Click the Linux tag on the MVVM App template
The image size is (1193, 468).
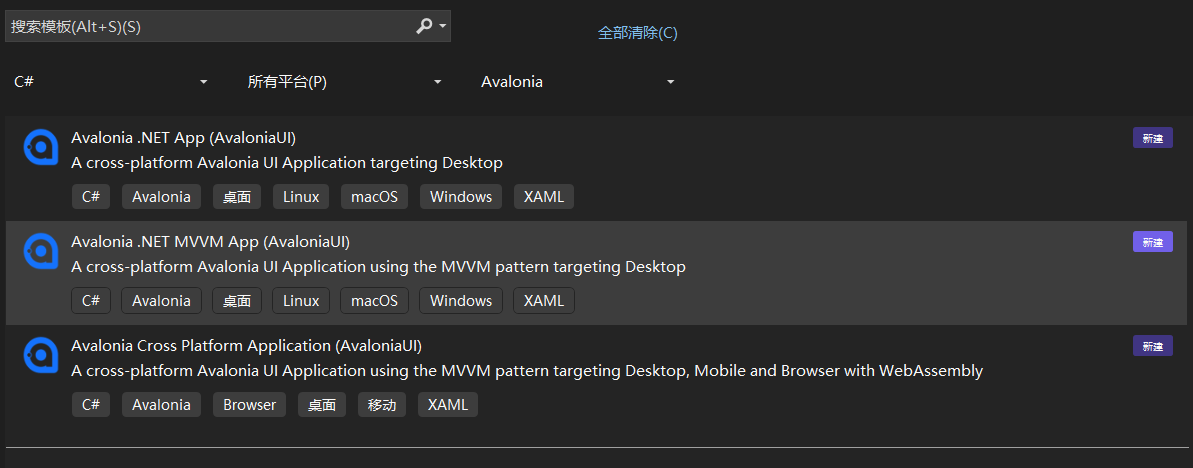tap(301, 301)
